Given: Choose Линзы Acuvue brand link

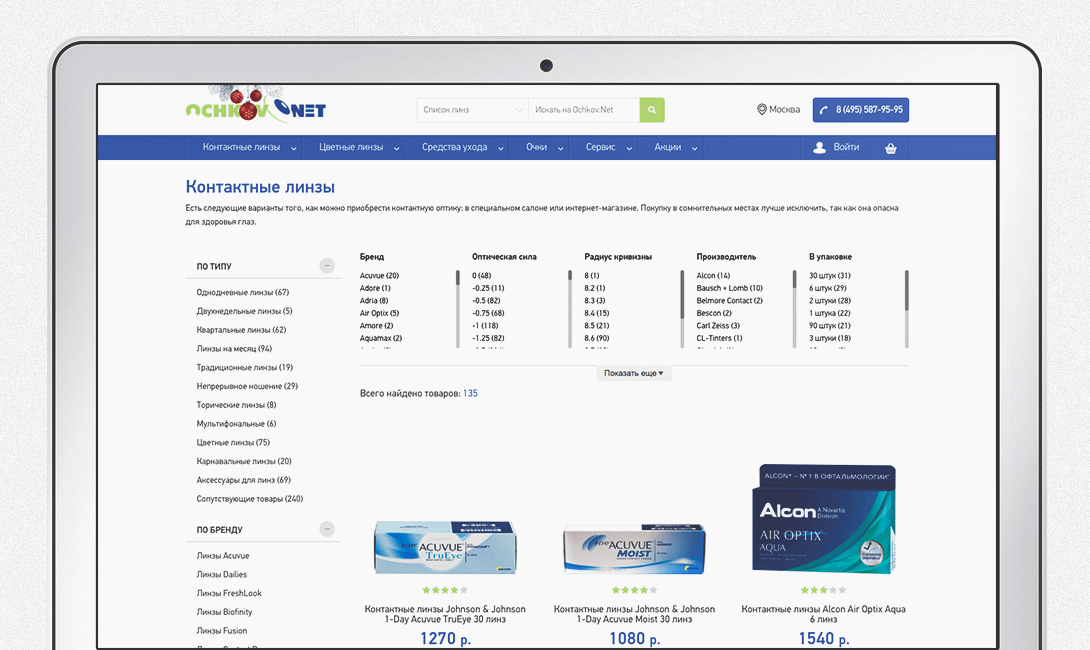Looking at the screenshot, I should click(x=222, y=556).
